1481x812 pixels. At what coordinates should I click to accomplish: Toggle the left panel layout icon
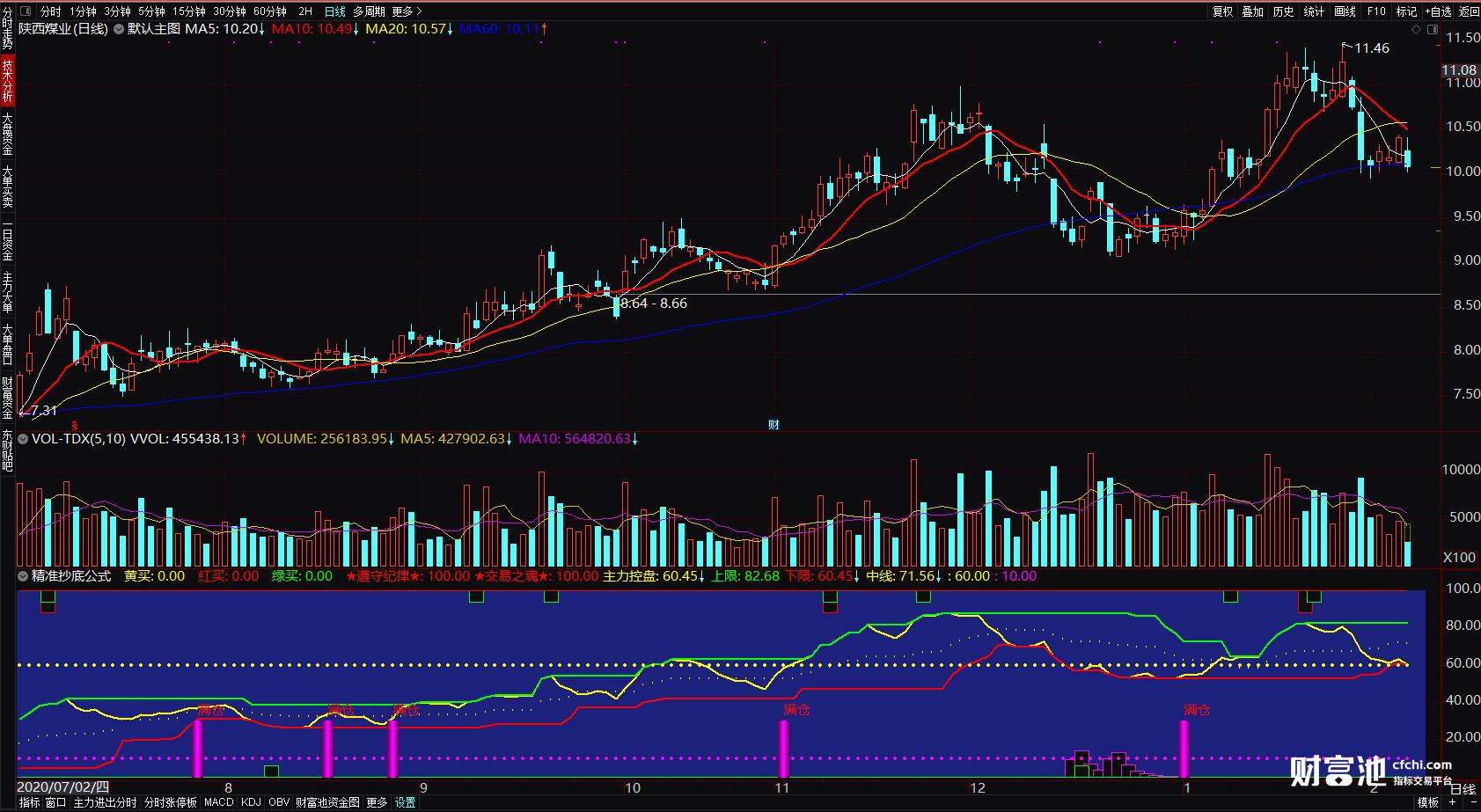click(25, 11)
